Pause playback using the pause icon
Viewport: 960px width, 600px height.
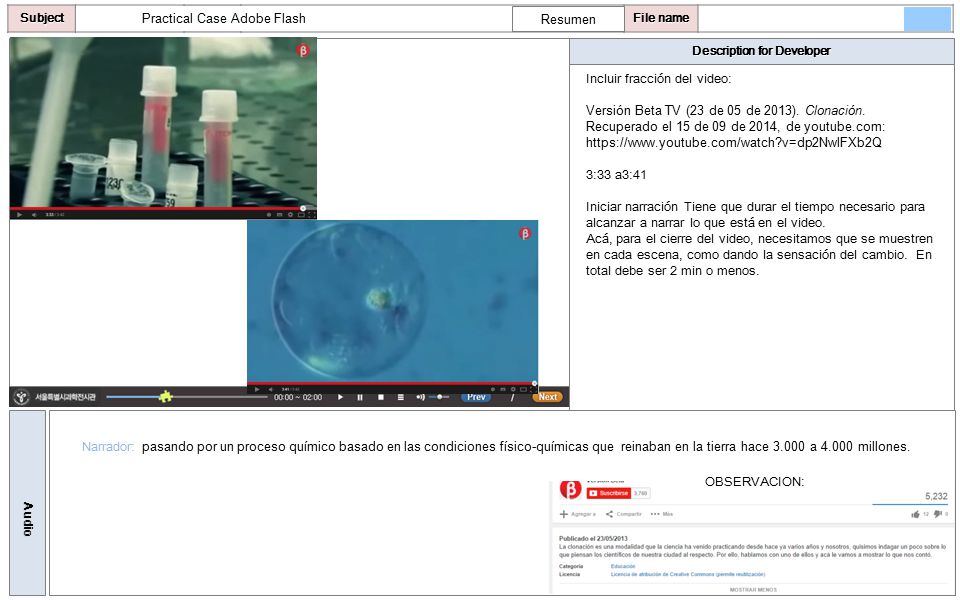[360, 397]
